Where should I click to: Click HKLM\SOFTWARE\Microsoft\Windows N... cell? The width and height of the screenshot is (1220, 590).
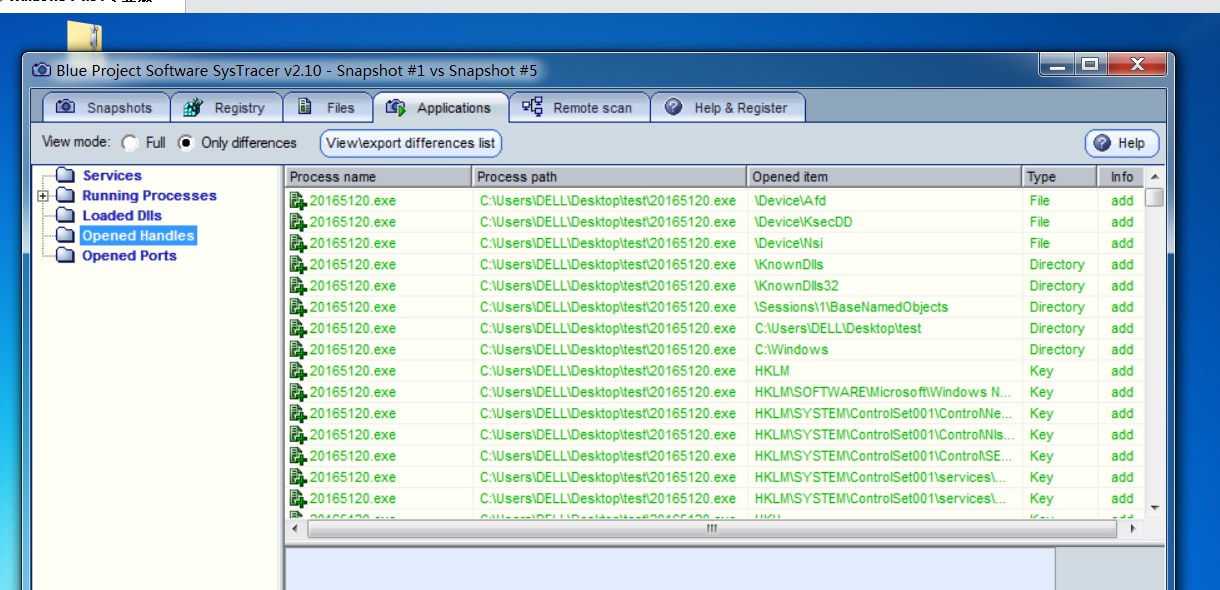pyautogui.click(x=883, y=392)
